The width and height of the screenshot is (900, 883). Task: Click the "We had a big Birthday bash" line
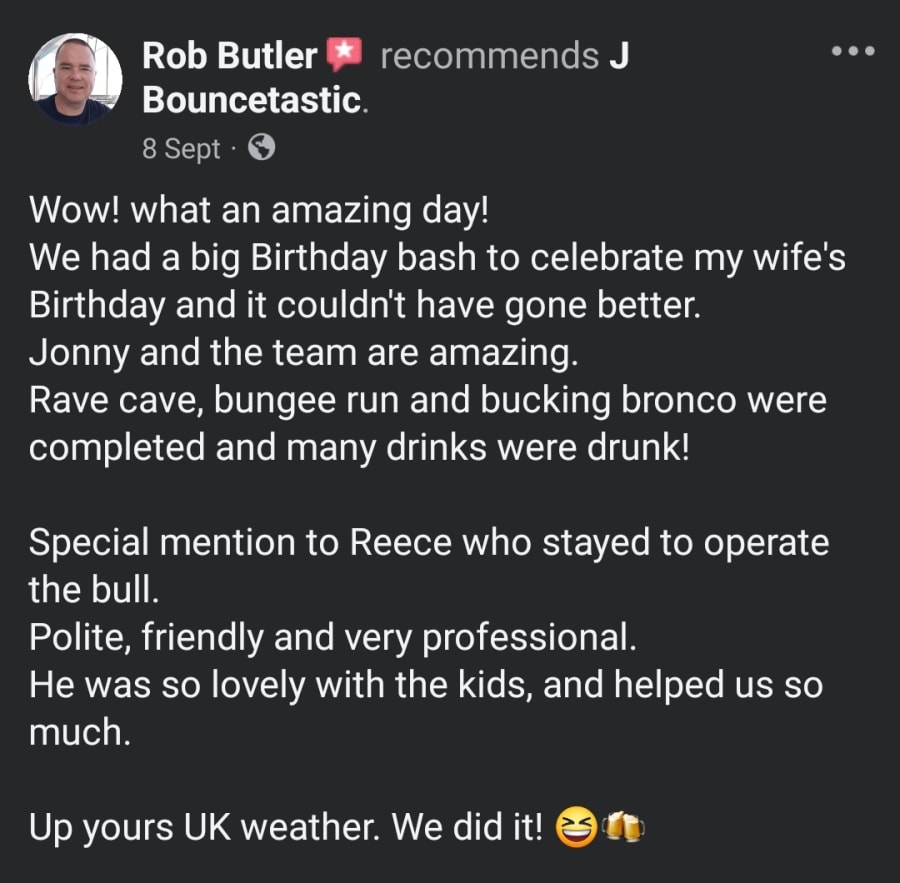(437, 258)
